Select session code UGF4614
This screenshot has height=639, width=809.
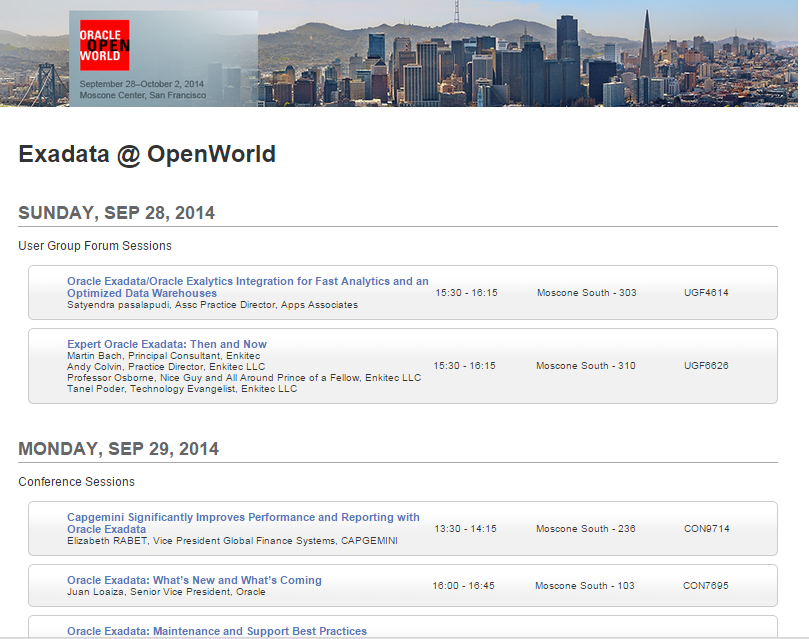click(706, 292)
